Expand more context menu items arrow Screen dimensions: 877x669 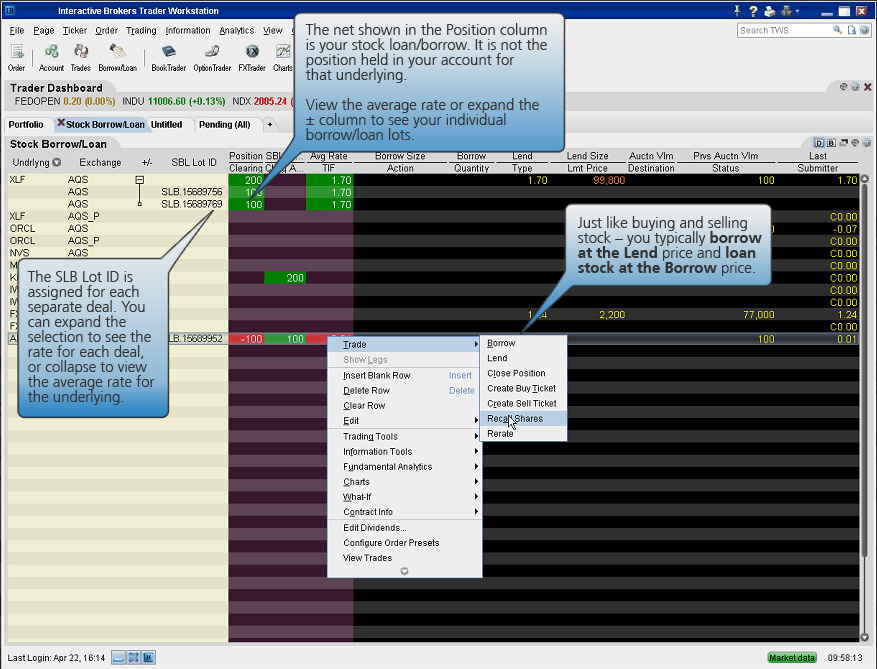pos(404,571)
